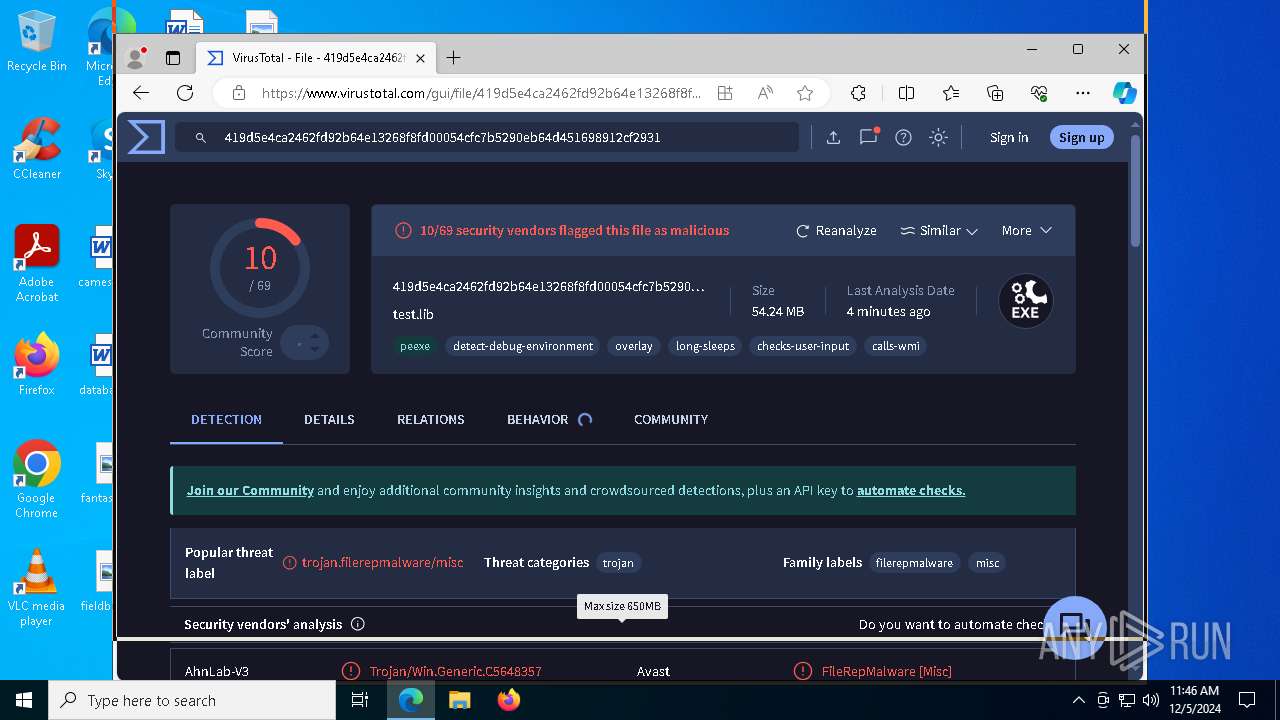Image resolution: width=1280 pixels, height=720 pixels.
Task: Click the Reanalyze button
Action: pos(836,230)
